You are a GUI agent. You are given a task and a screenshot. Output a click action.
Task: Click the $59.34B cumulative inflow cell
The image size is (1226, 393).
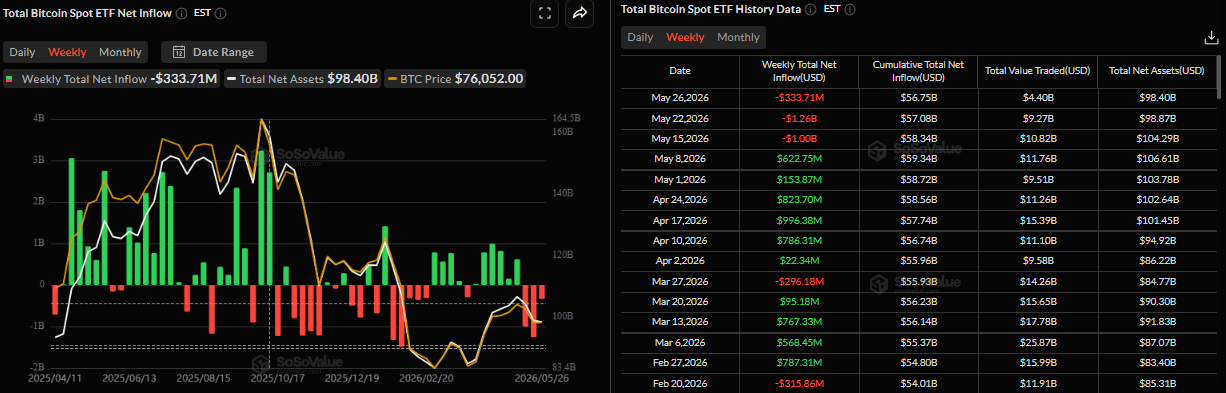[x=918, y=158]
